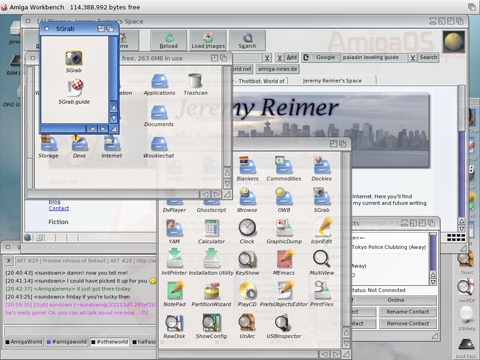Select the #amigaworld channel tab
Viewport: 480px width, 360px height.
[67, 342]
